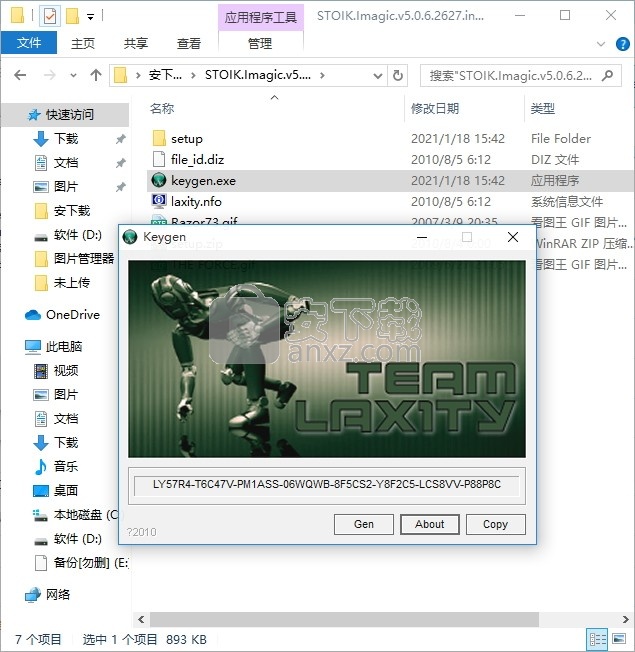The height and width of the screenshot is (652, 635).
Task: Unpin 下载 using its pin icon
Action: [121, 139]
